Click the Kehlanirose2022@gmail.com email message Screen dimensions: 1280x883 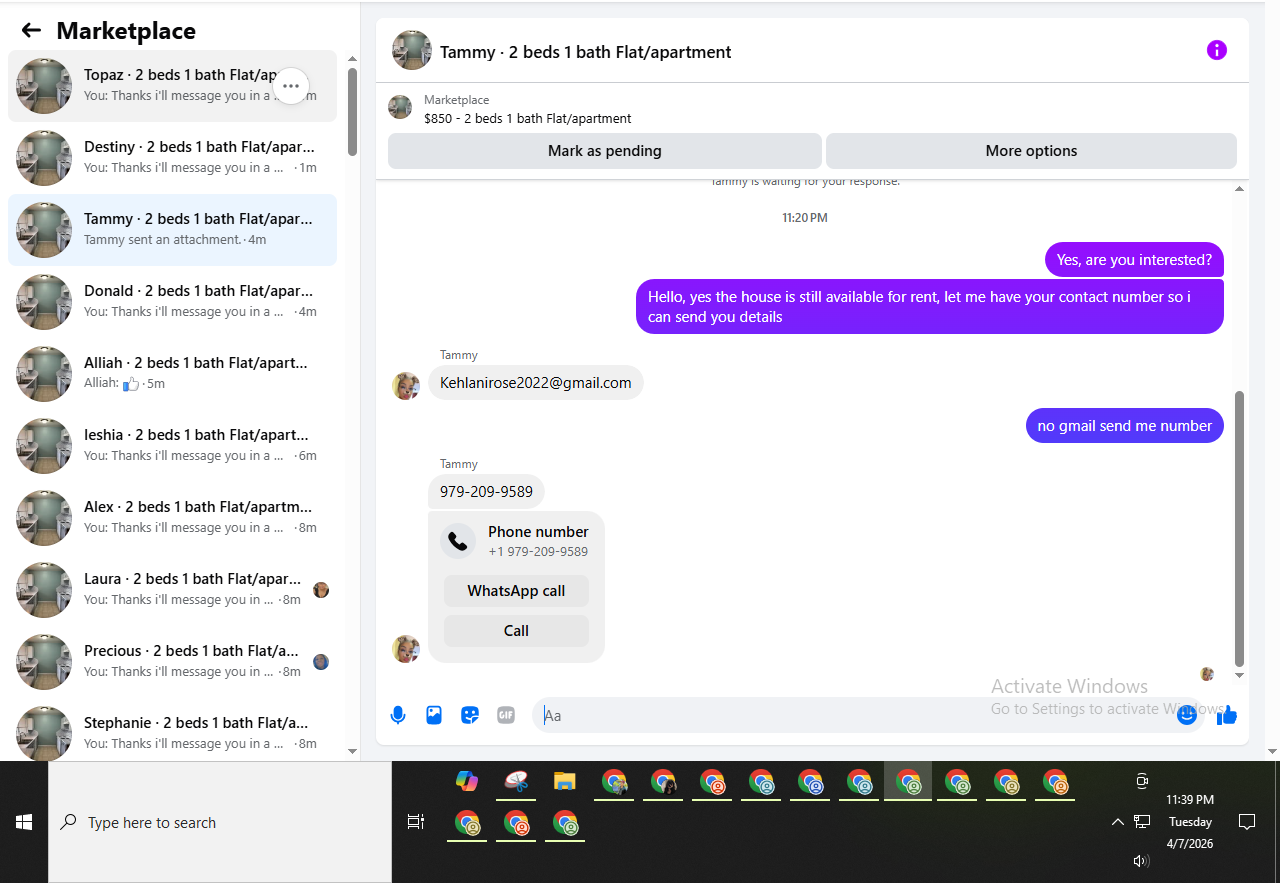click(x=536, y=383)
